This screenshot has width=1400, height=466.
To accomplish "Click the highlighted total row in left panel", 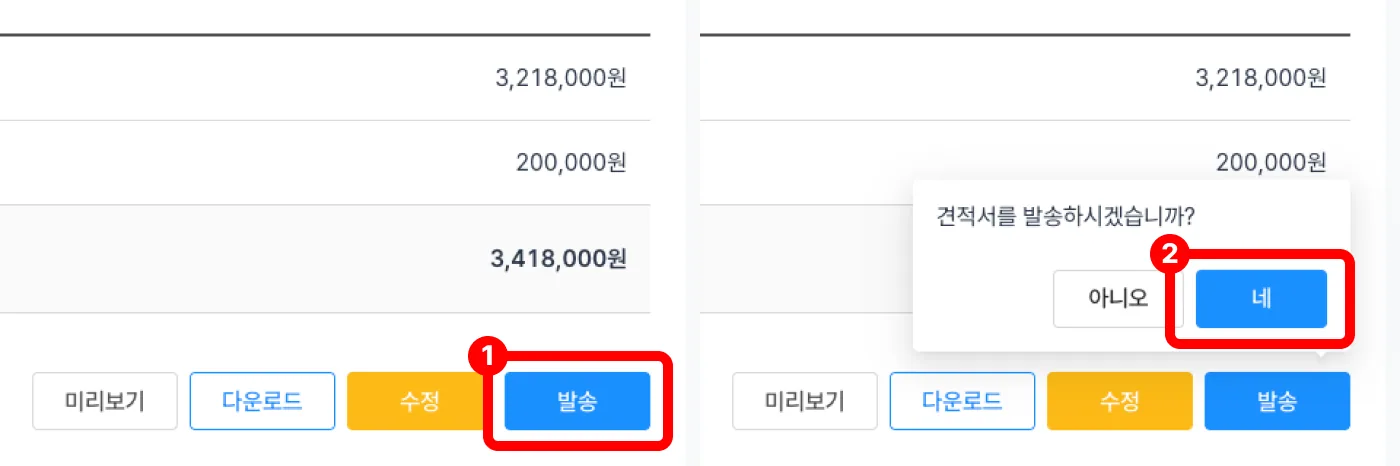I will click(x=325, y=259).
